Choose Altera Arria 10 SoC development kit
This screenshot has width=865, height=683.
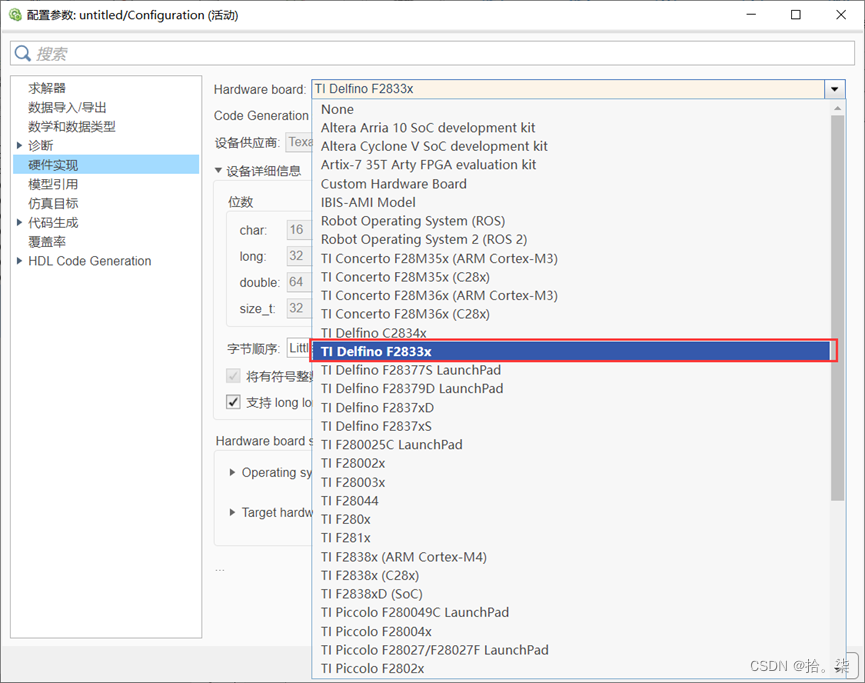click(572, 127)
